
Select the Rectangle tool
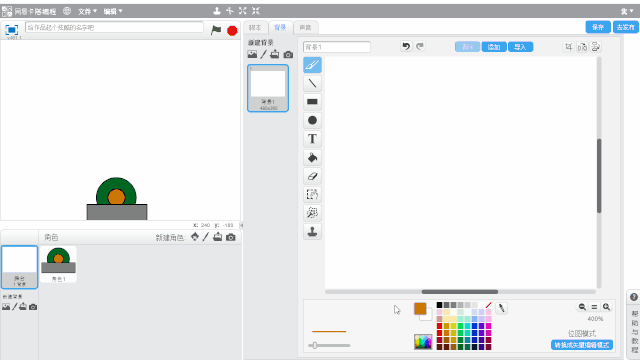[312, 102]
